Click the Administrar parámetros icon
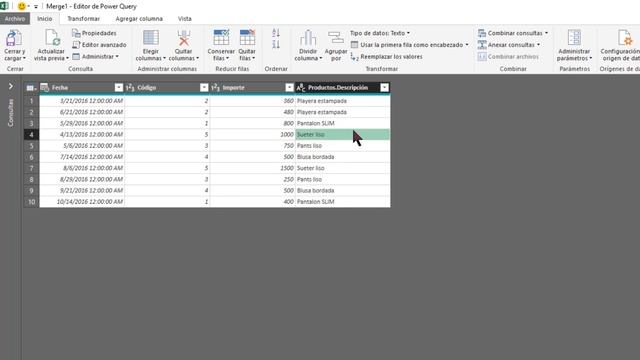The width and height of the screenshot is (640, 360). point(574,38)
